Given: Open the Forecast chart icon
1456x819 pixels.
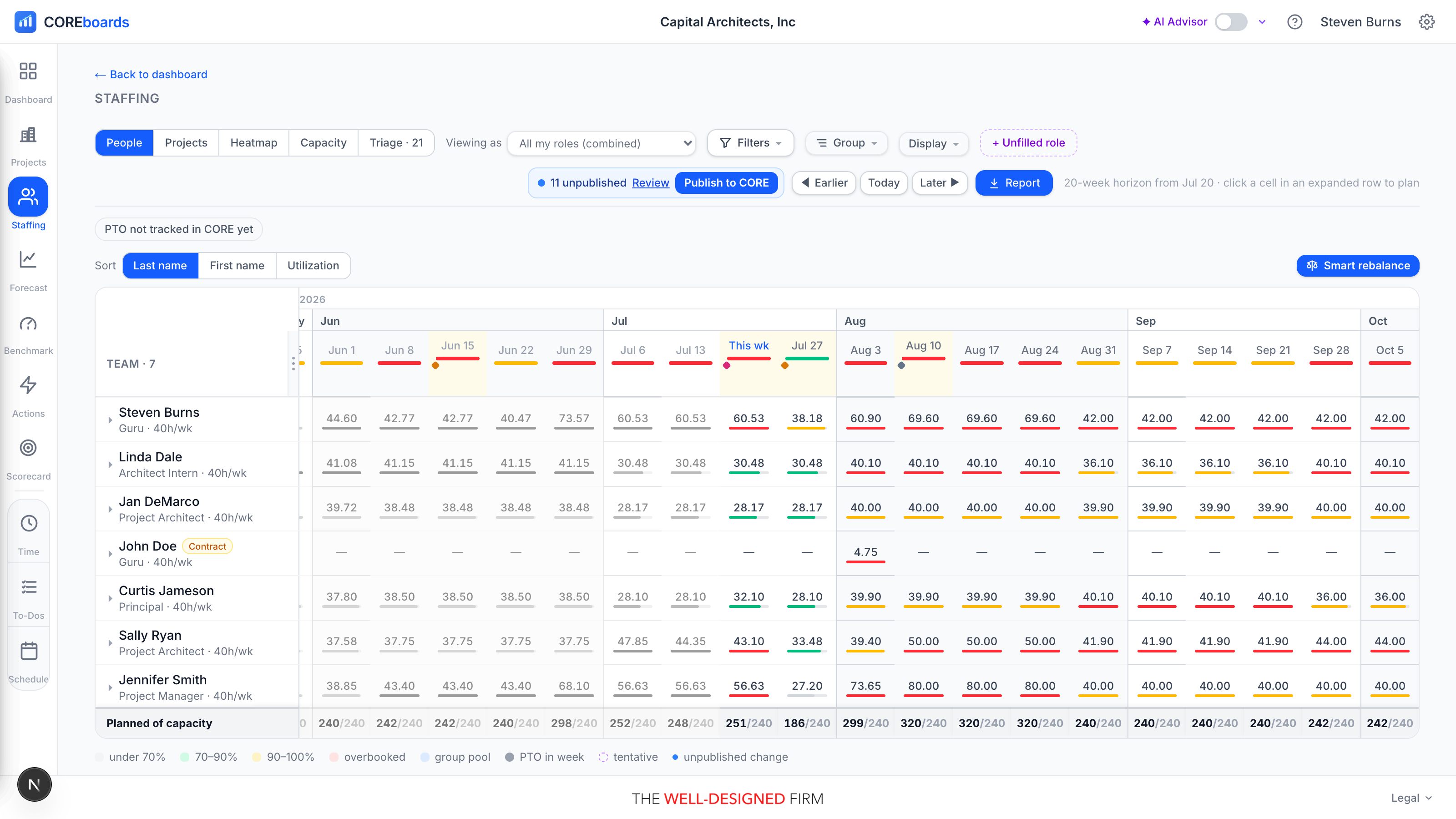Looking at the screenshot, I should (x=28, y=259).
